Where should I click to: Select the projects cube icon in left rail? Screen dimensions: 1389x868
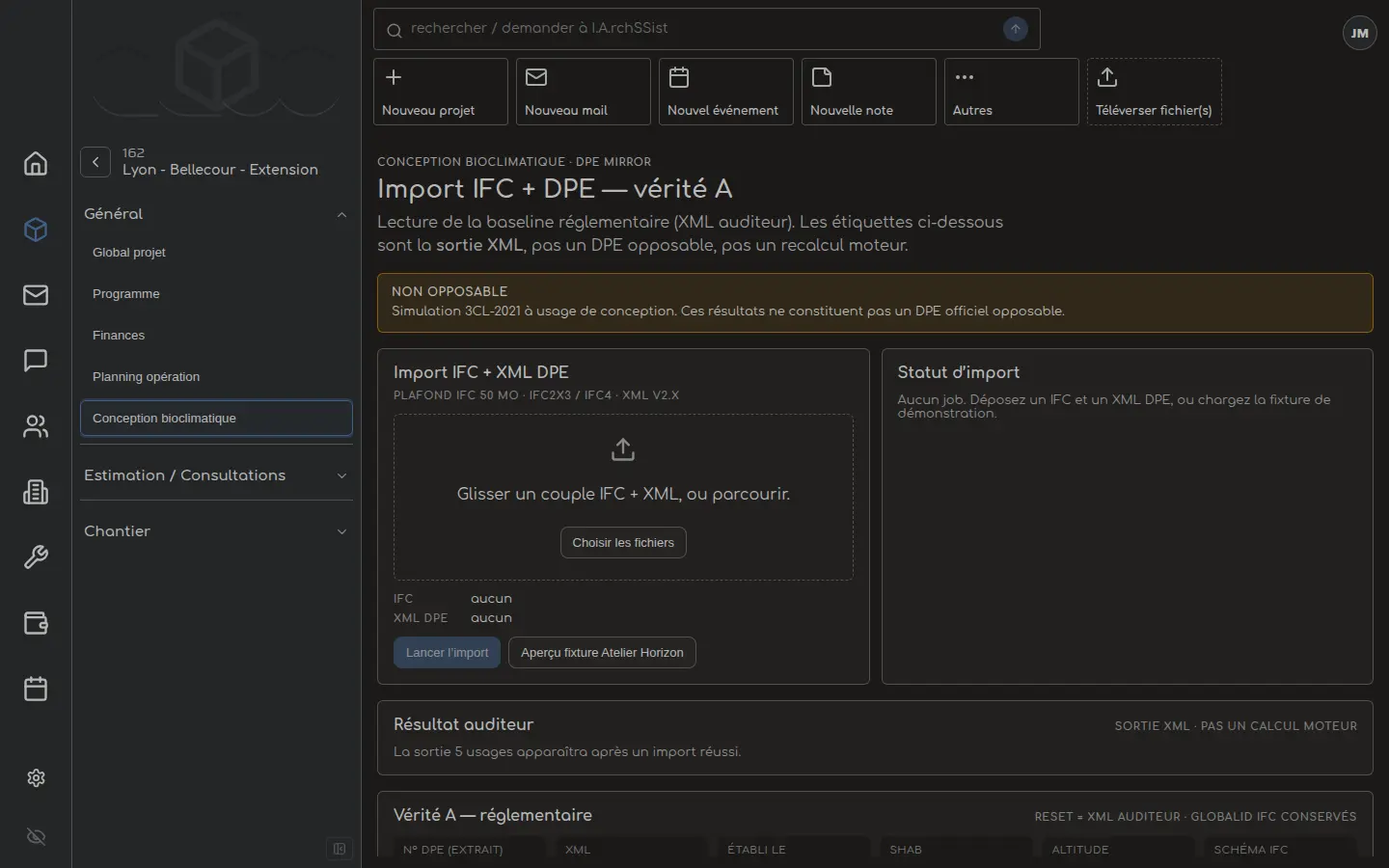tap(36, 230)
